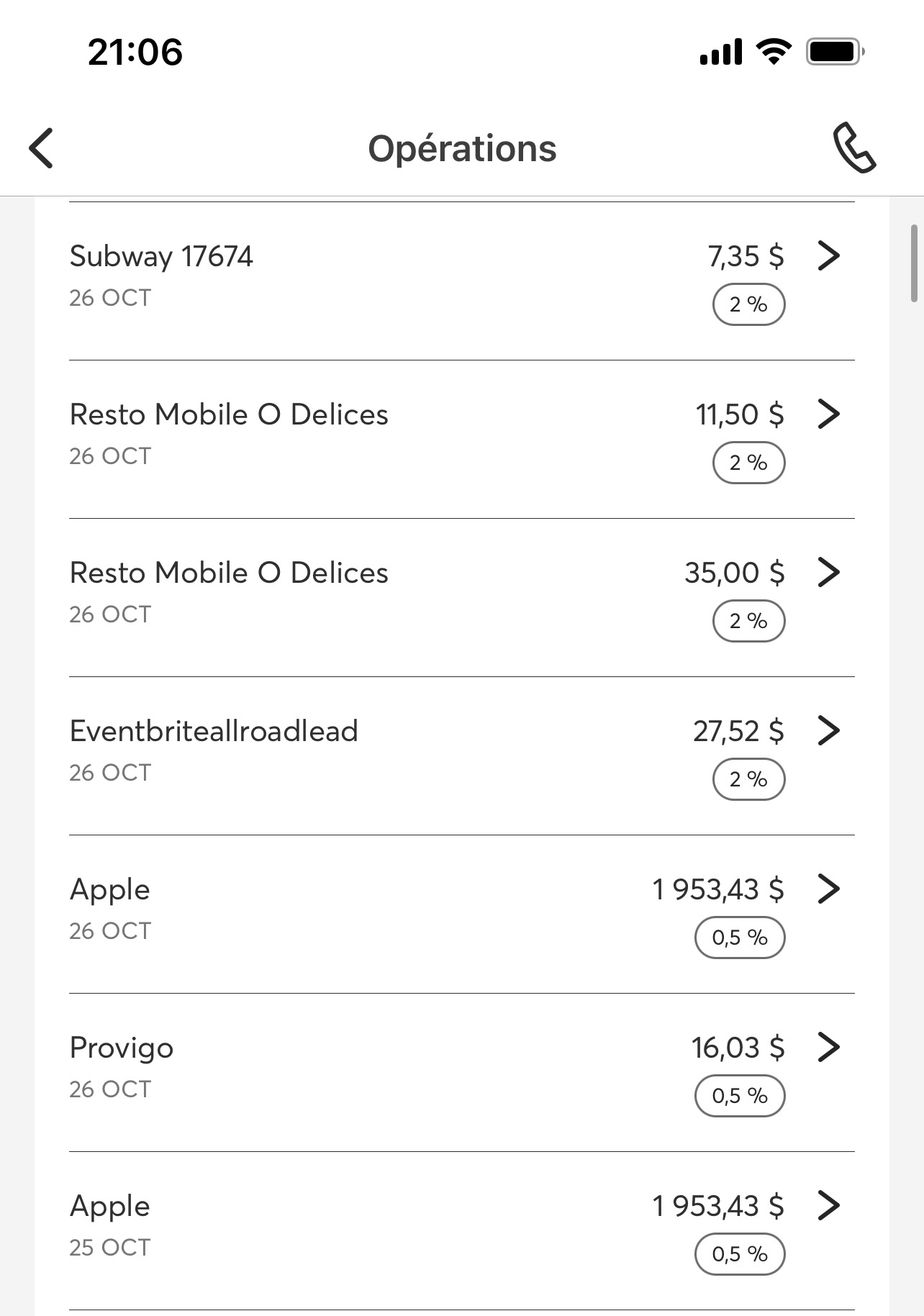Tap the phone call icon
The width and height of the screenshot is (924, 1316).
coord(854,148)
